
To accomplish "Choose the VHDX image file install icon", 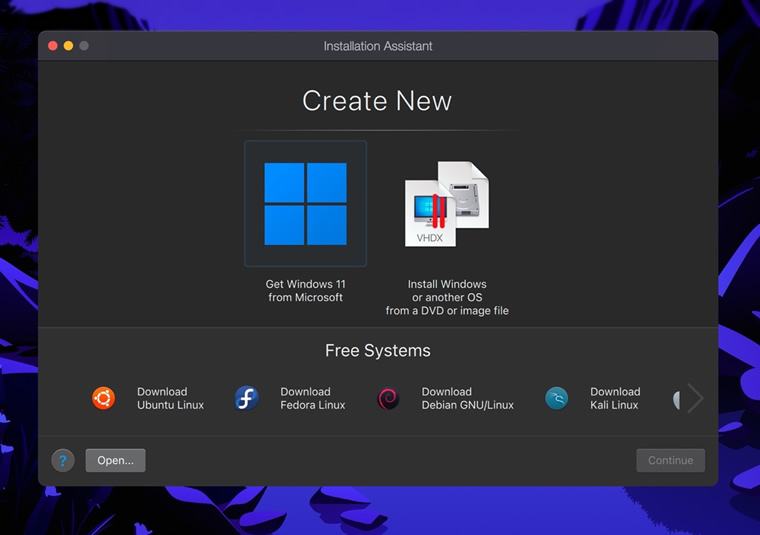I will (x=447, y=204).
